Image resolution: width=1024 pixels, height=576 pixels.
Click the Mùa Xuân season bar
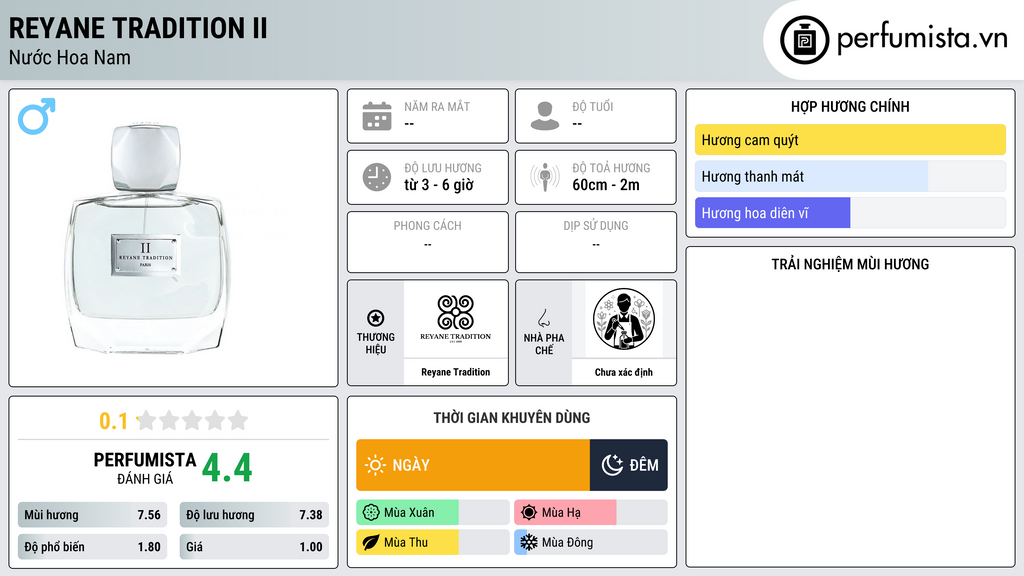coord(433,513)
